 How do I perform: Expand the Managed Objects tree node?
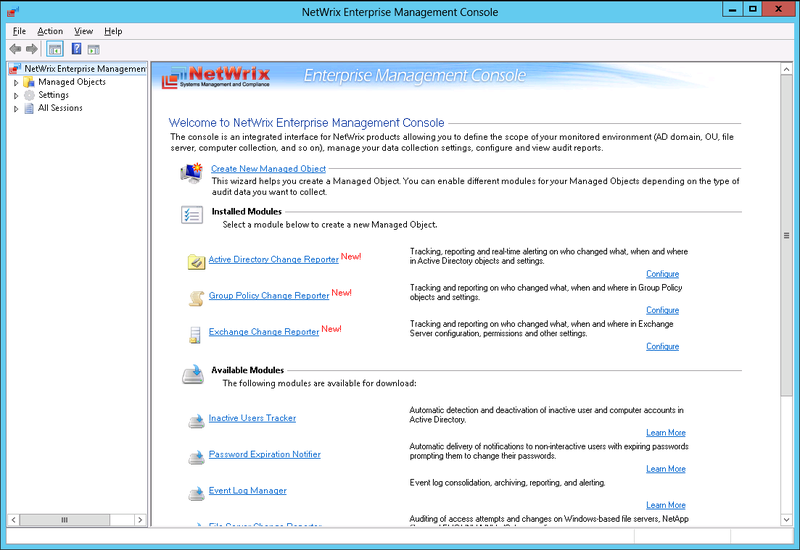pyautogui.click(x=16, y=82)
